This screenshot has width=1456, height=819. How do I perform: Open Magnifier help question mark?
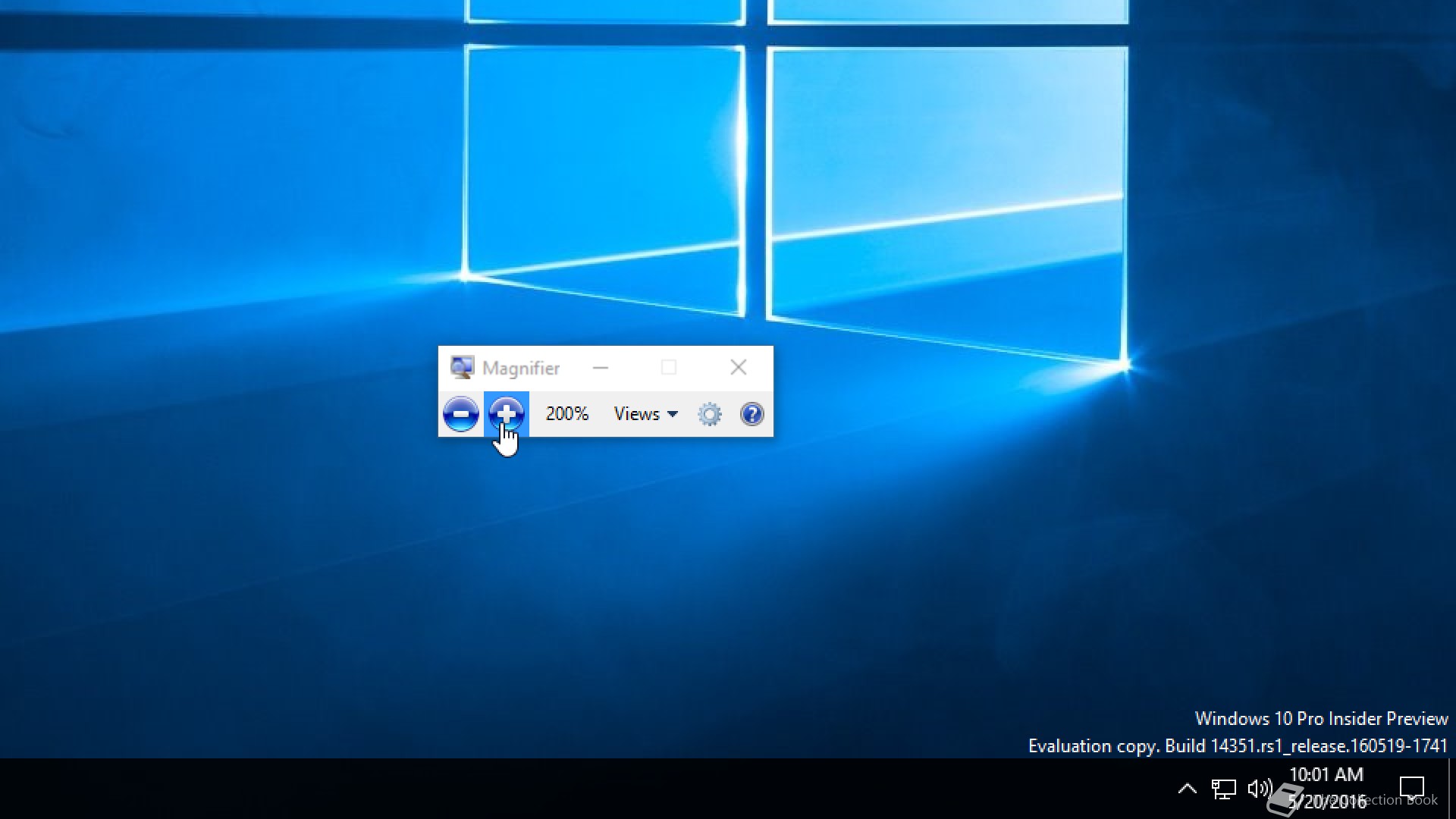coord(752,414)
